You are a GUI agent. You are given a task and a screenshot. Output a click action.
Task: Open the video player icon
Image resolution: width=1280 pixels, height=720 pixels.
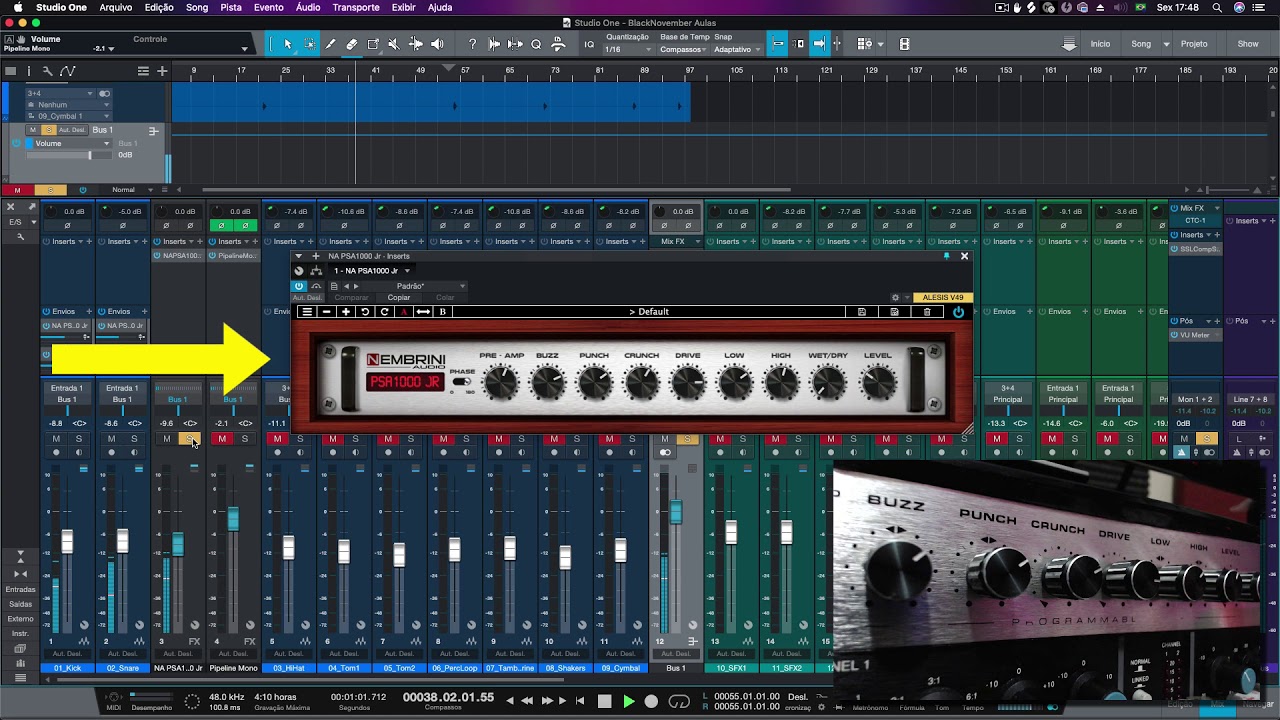[x=905, y=44]
